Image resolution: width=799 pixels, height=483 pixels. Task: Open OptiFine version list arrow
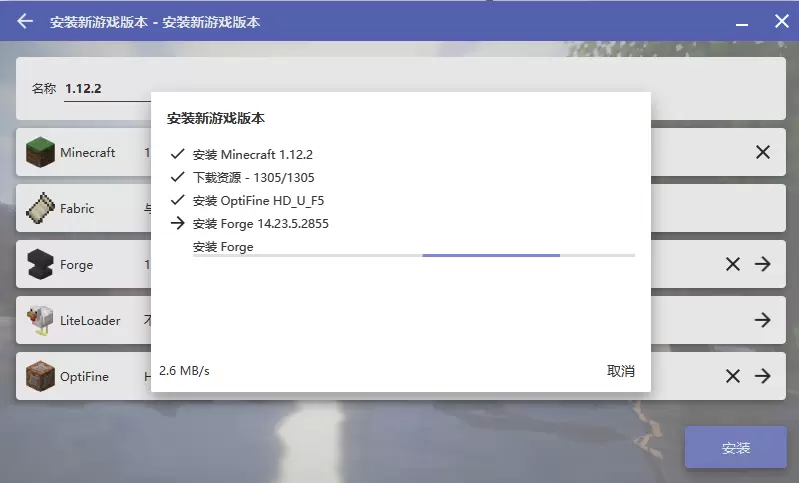click(x=762, y=376)
